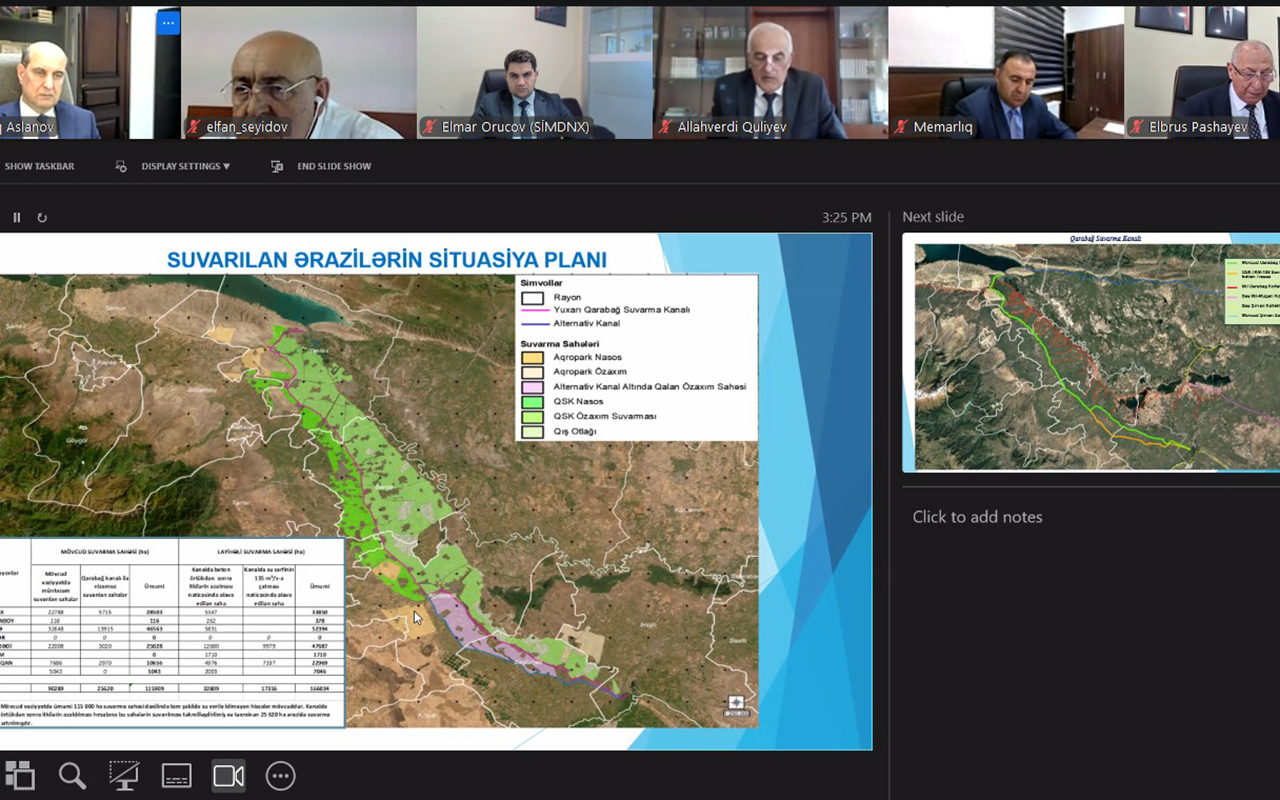Open the See all slides grid icon
This screenshot has height=800, width=1280.
[20, 776]
